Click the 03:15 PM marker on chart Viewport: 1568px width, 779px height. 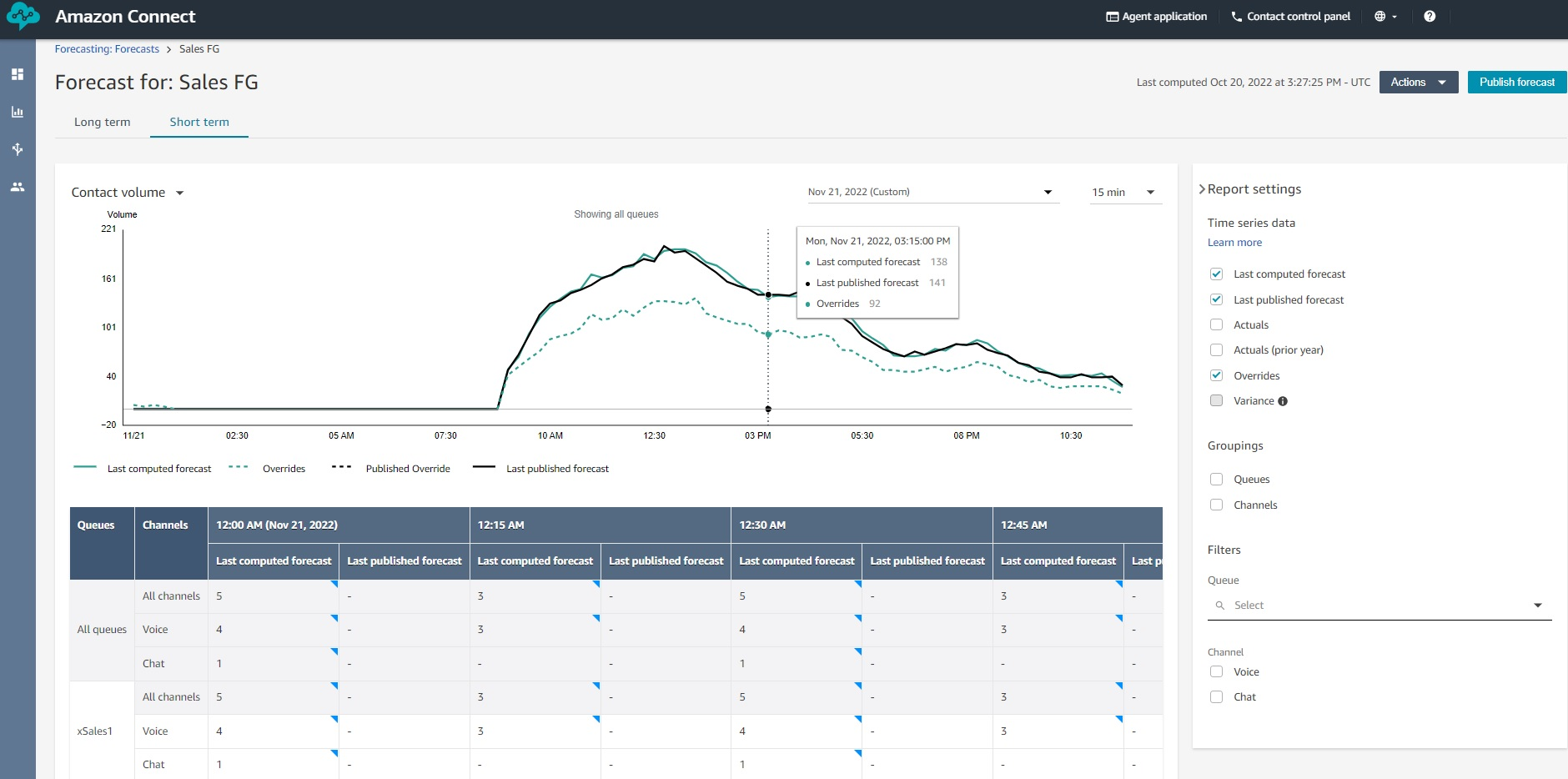768,295
